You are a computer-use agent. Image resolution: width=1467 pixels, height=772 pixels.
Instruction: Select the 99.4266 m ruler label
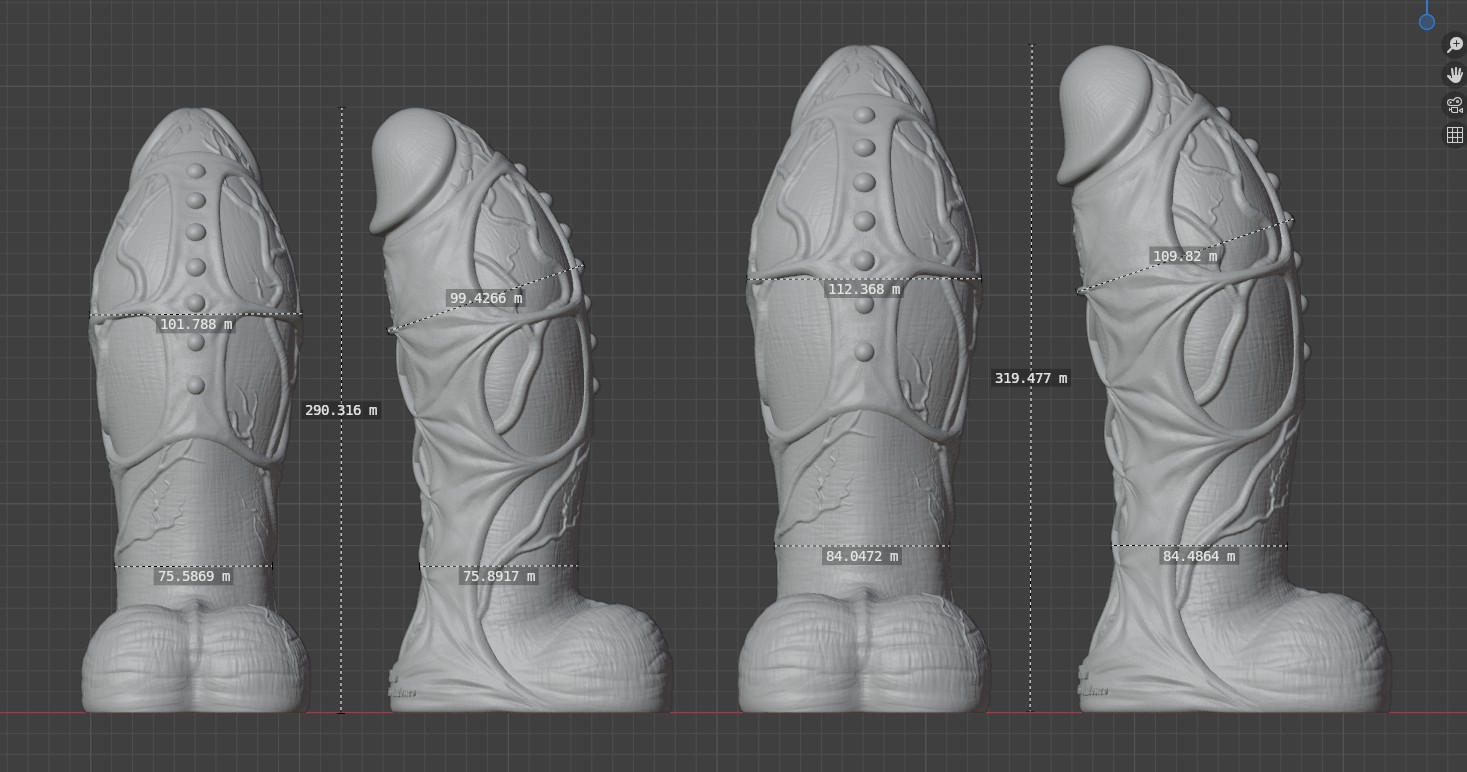pos(485,298)
